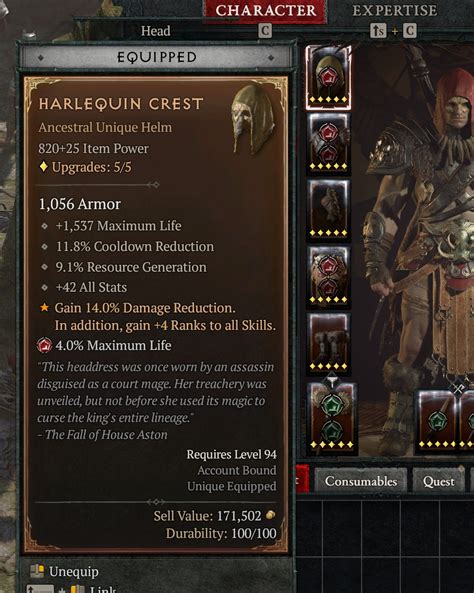Screen dimensions: 474x593
Task: Click the gold coin icon next to Sell Value
Action: [270, 515]
